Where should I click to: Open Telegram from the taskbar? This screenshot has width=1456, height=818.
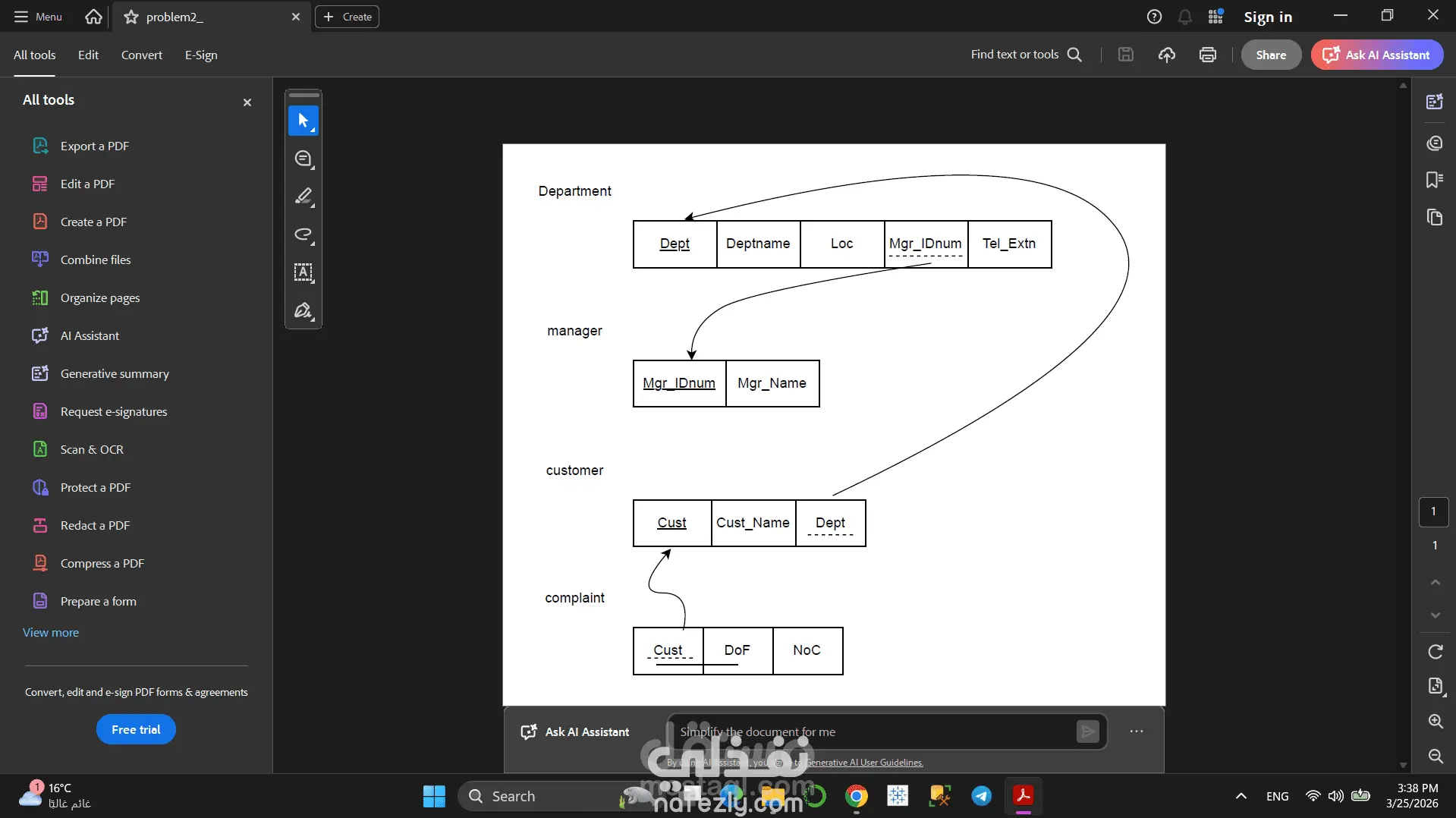(981, 796)
